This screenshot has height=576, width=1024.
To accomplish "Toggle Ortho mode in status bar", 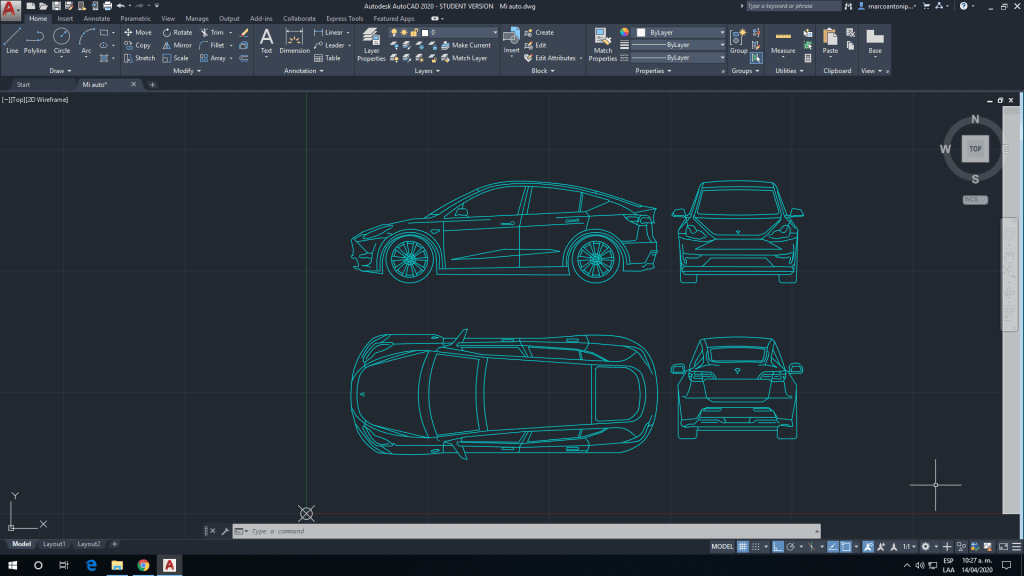I will coord(777,547).
